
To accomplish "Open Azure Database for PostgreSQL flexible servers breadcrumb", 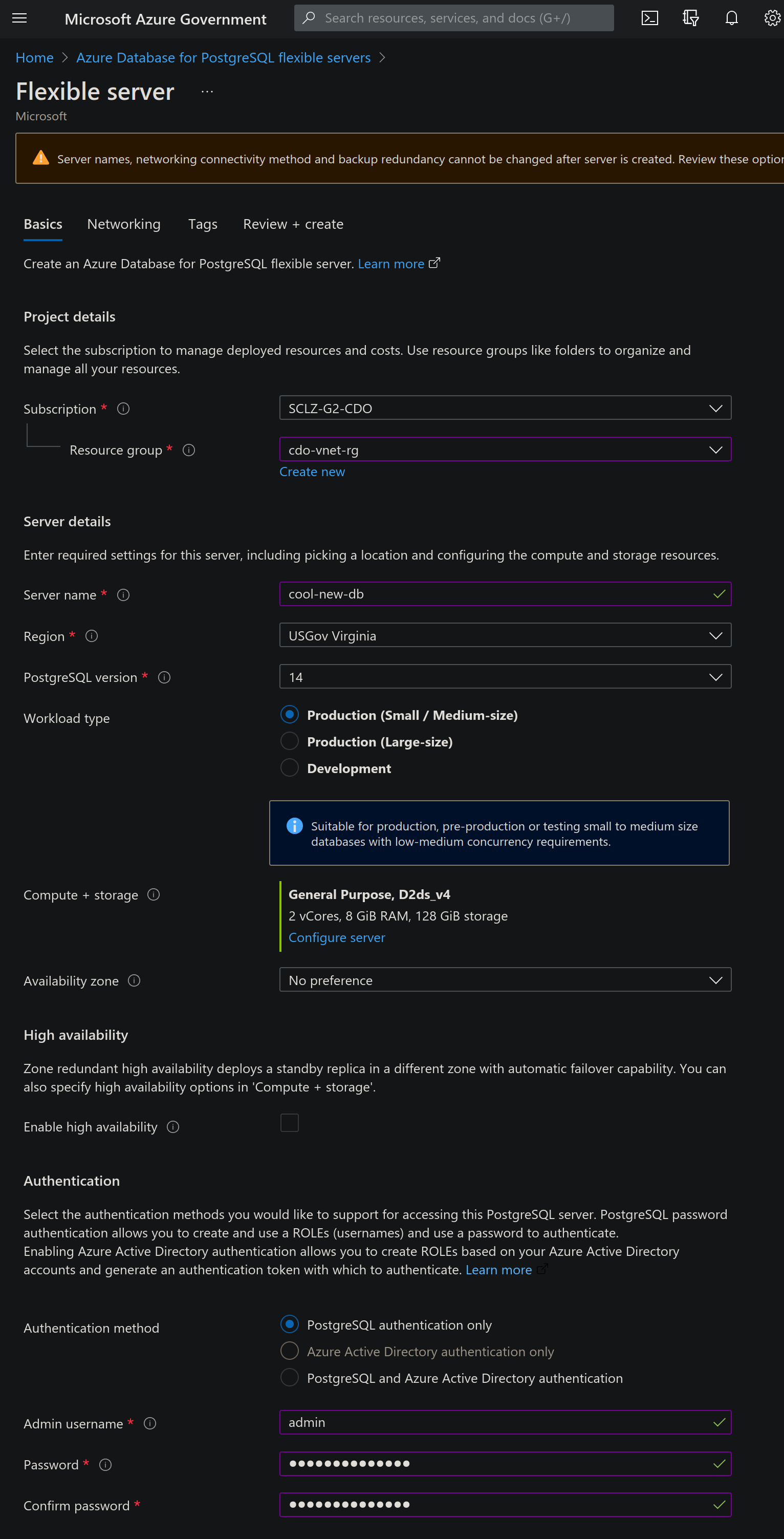I will click(x=223, y=58).
